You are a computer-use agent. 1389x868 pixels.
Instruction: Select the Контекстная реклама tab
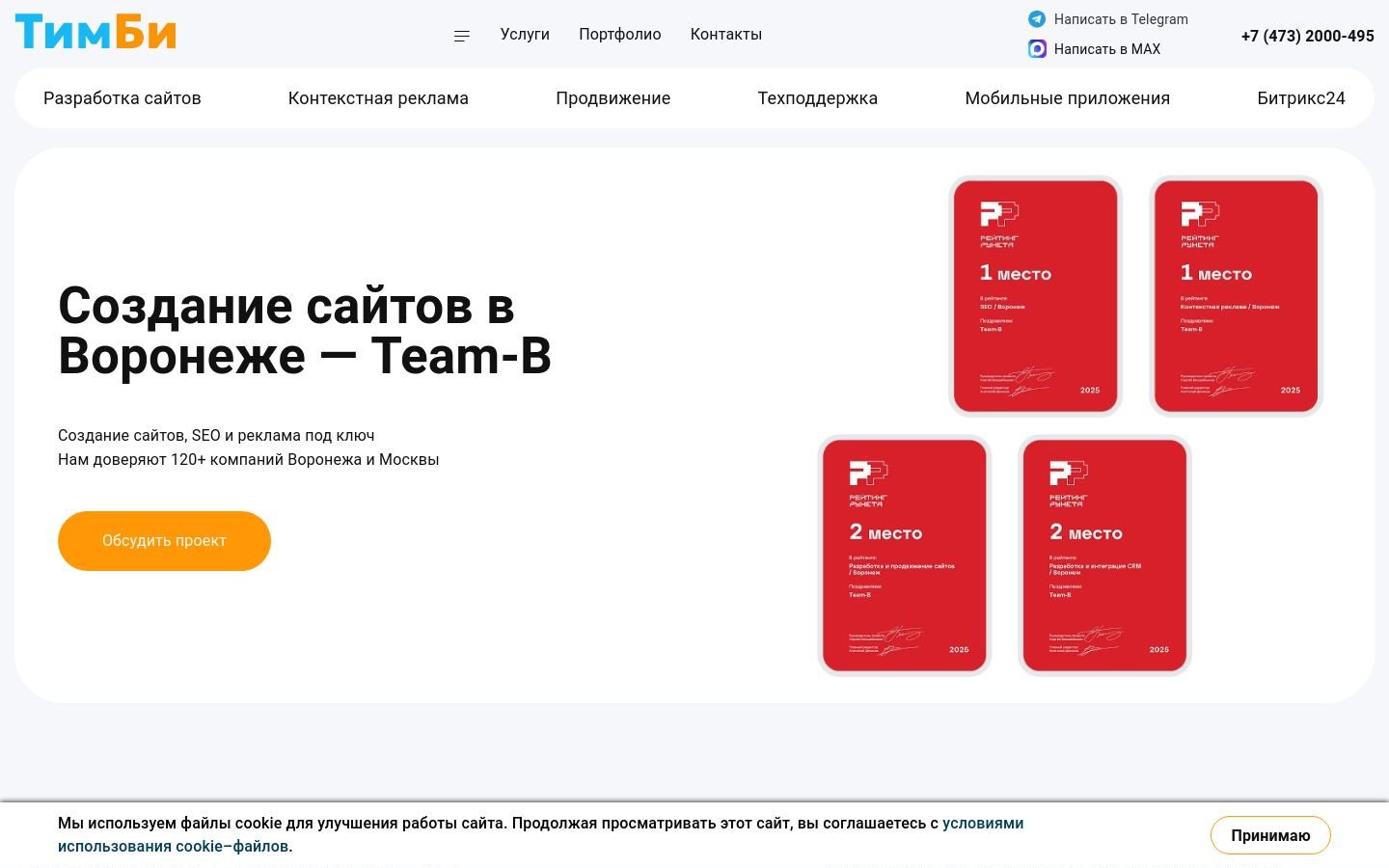378,97
